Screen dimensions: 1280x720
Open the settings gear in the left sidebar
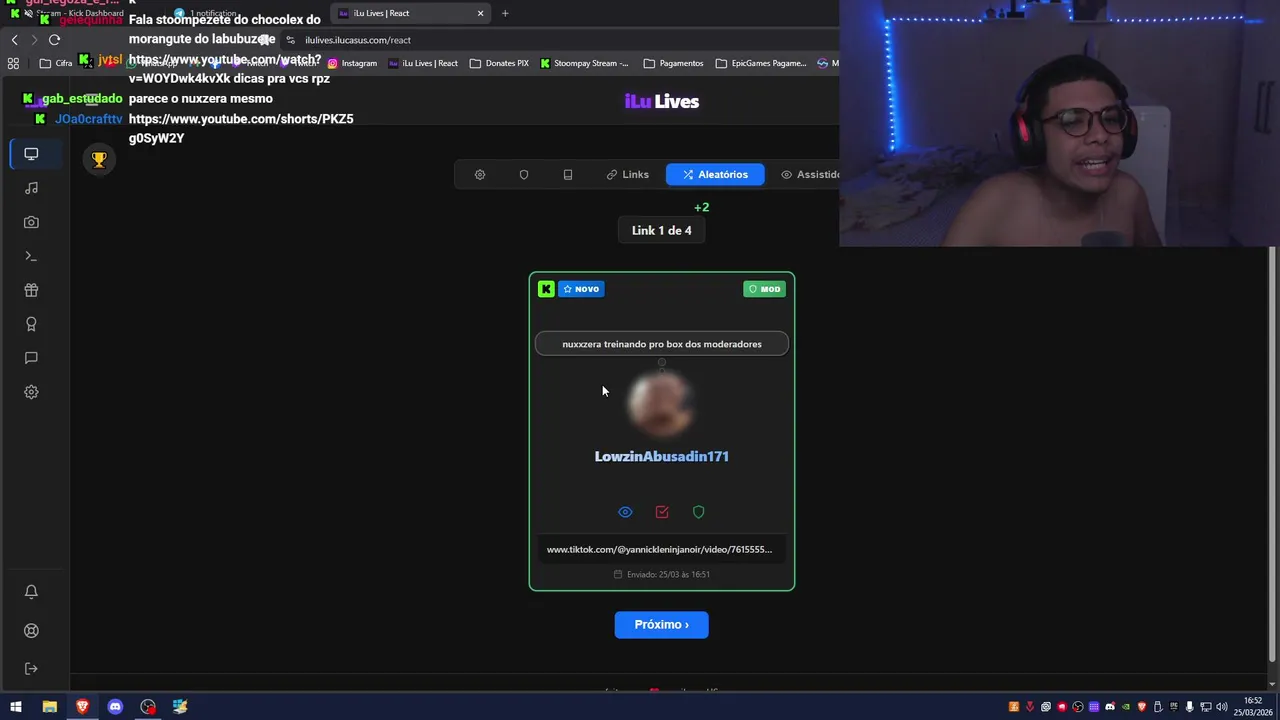coord(31,392)
